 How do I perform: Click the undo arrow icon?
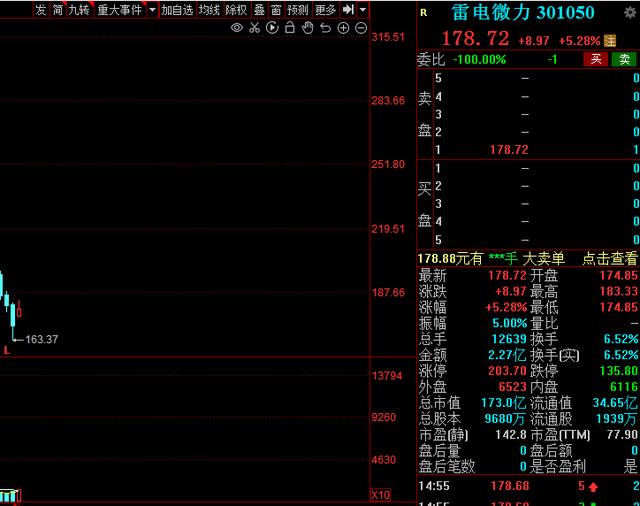tap(325, 28)
